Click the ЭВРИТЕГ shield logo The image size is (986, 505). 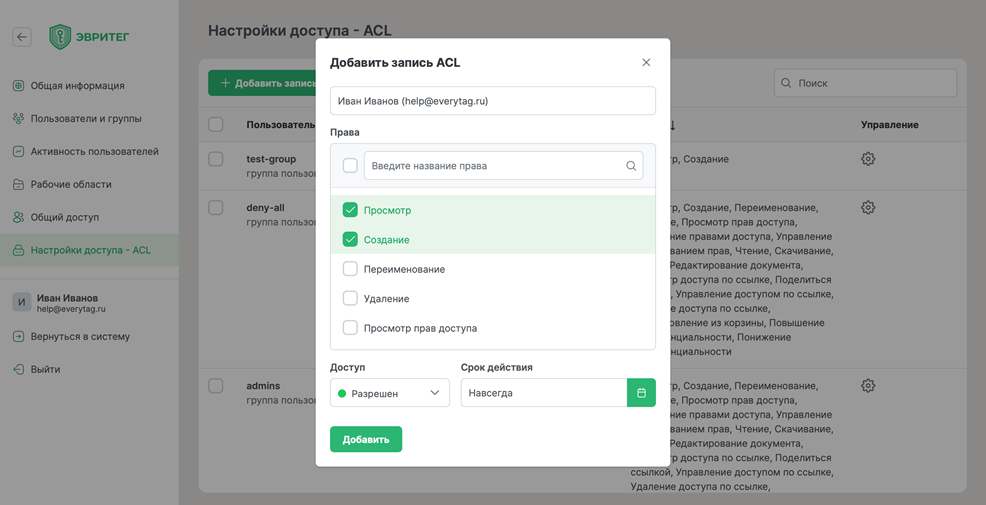[x=61, y=37]
